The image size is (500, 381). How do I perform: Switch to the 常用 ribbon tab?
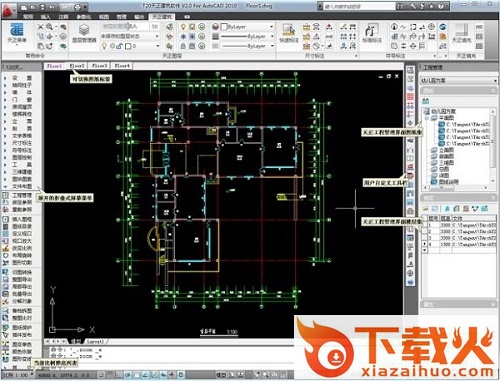28,16
